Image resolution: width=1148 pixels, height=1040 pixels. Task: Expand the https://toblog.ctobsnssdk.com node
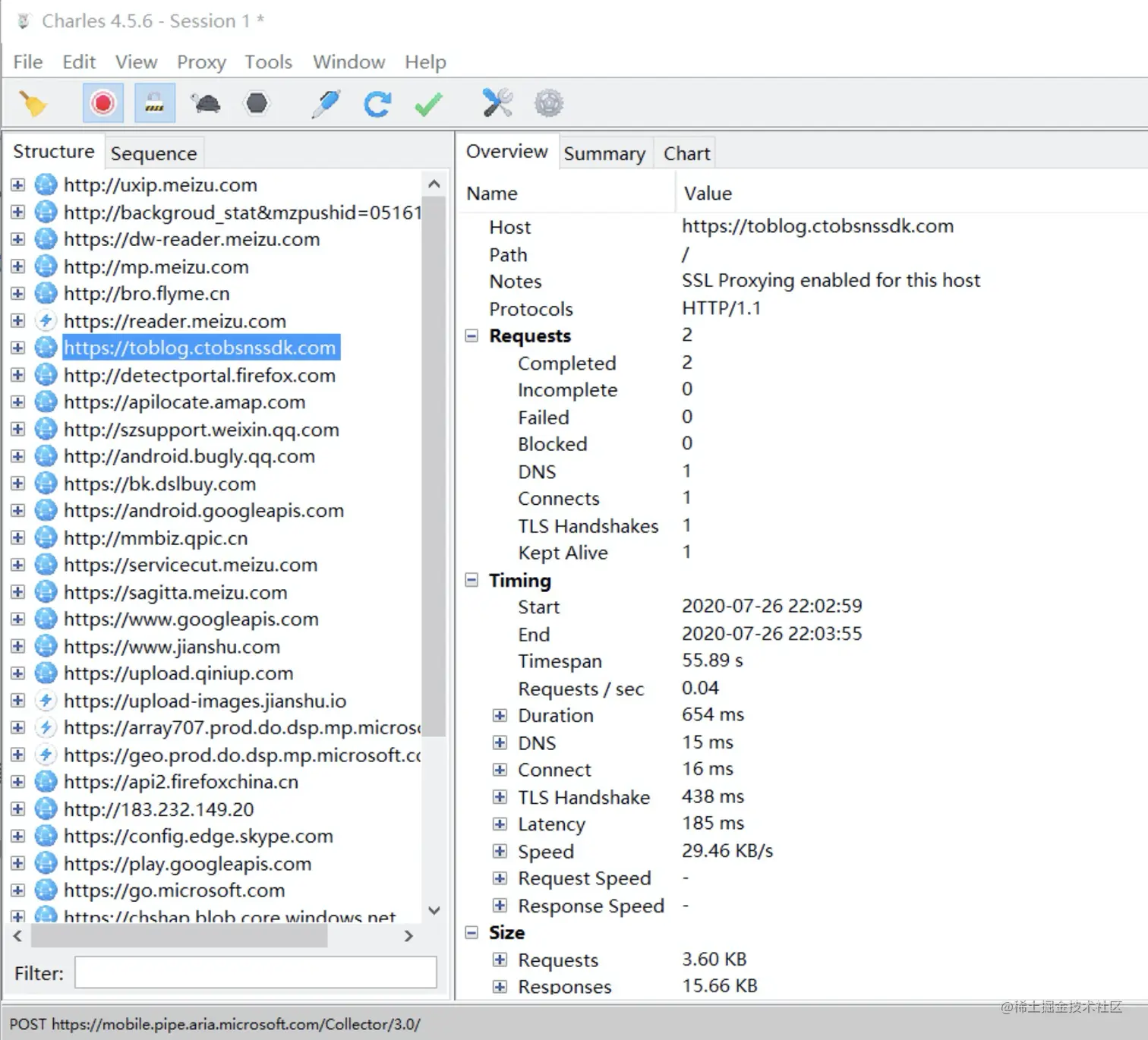pyautogui.click(x=18, y=348)
